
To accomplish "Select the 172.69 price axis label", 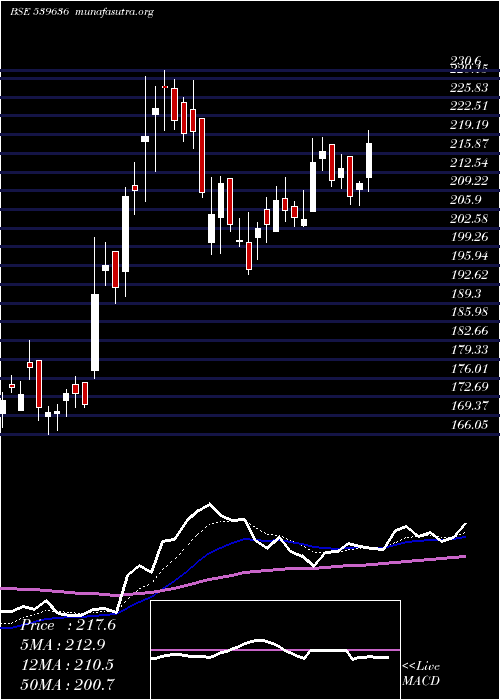I will tap(469, 387).
